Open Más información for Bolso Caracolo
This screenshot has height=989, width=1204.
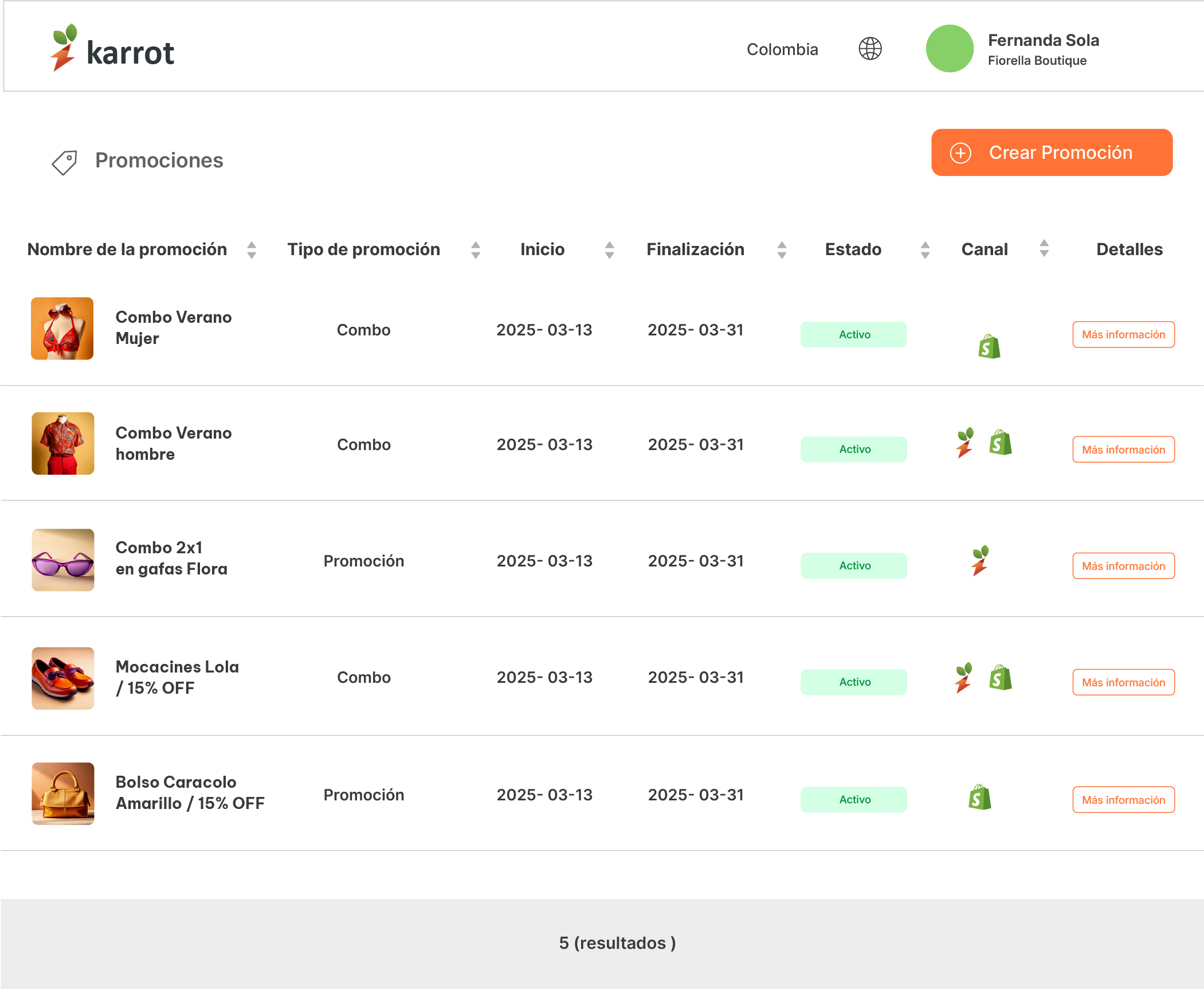point(1123,800)
